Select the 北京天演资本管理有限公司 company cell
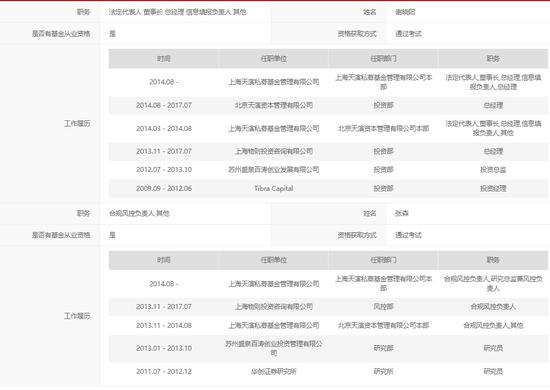550x390 pixels. pos(274,105)
